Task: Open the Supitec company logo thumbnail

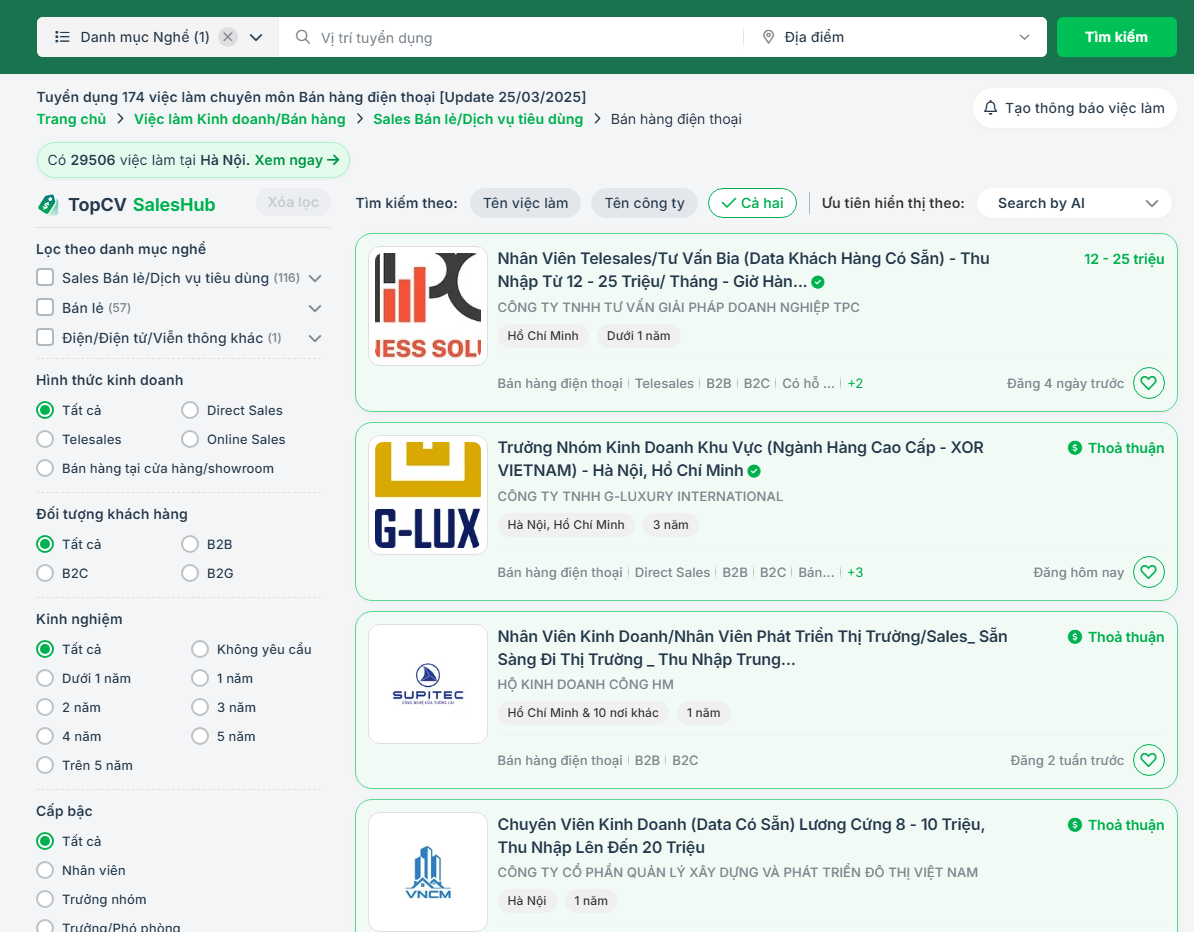Action: coord(428,684)
